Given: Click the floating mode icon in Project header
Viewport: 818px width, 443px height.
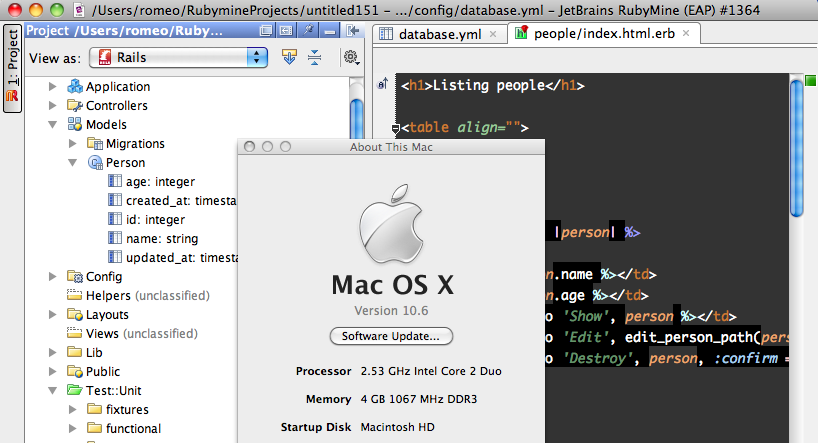Looking at the screenshot, I should (266, 31).
